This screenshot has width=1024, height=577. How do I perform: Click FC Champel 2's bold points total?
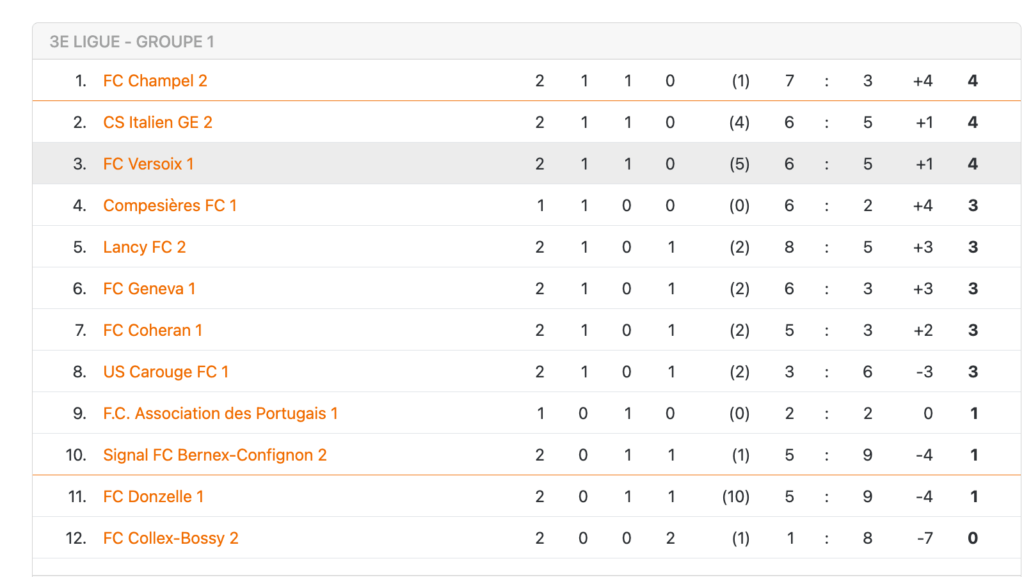(972, 81)
